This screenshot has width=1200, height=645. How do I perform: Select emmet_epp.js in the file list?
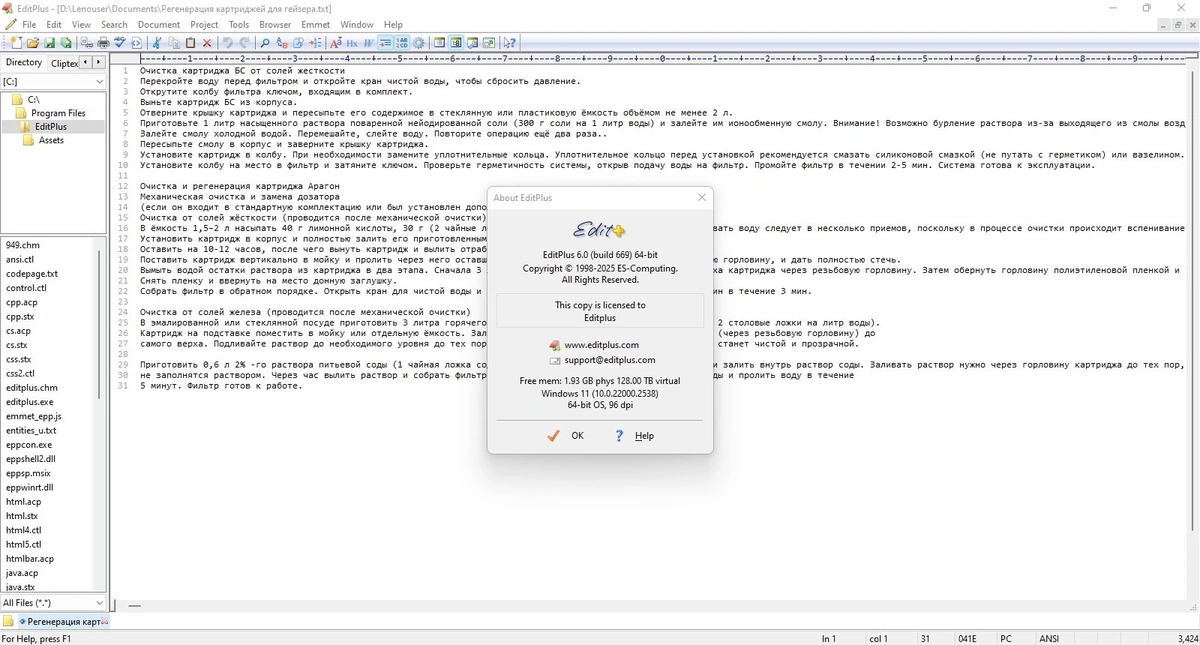33,416
